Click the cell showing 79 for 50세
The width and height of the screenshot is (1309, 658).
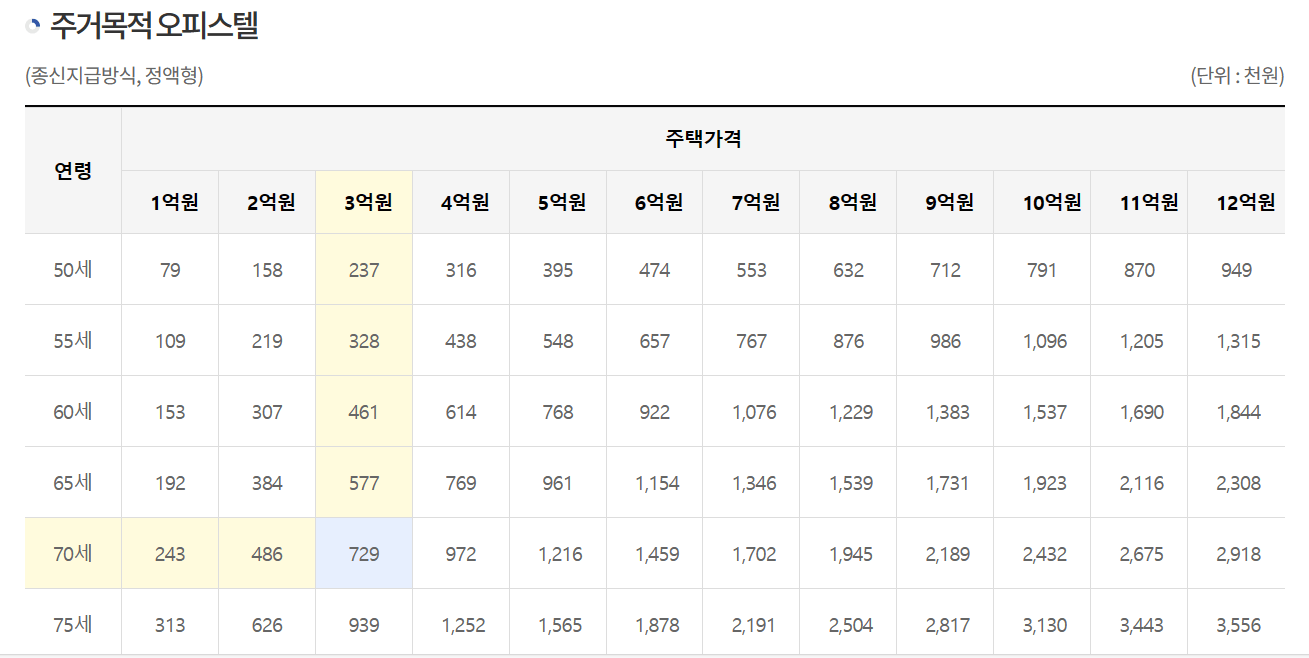169,270
